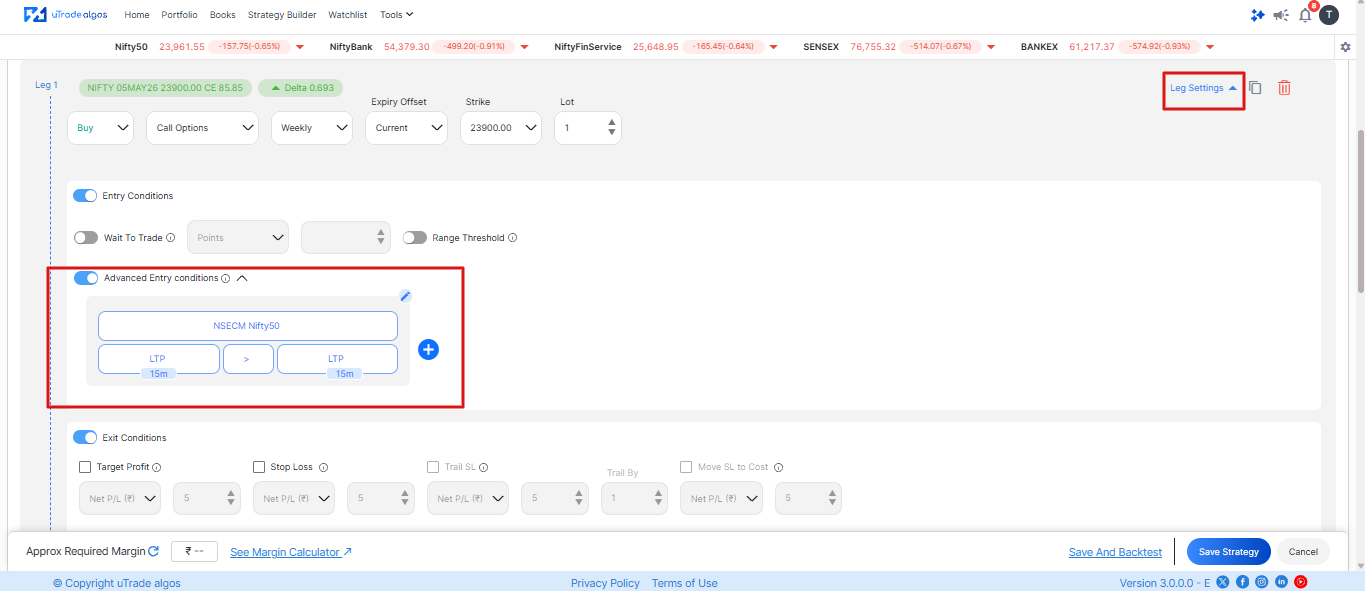
Task: Check the Trail SL checkbox
Action: [x=433, y=467]
